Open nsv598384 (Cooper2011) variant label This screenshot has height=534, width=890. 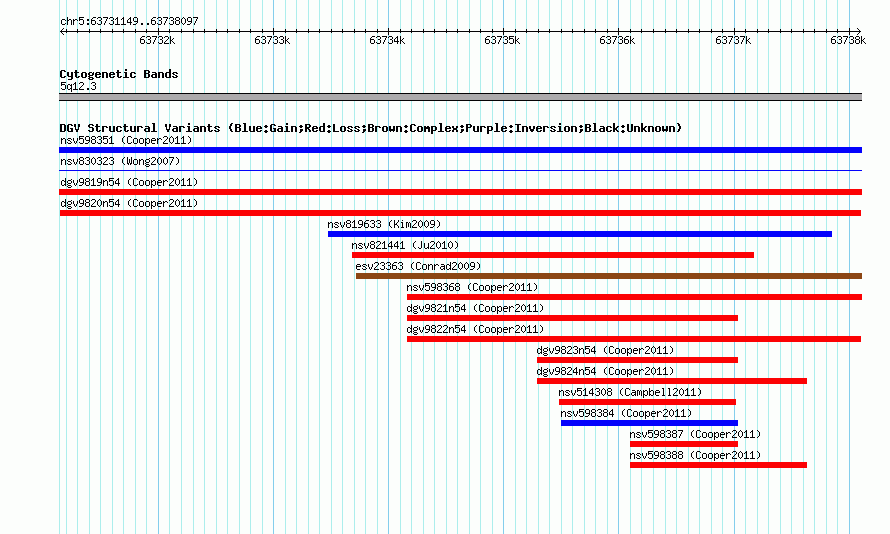point(626,413)
